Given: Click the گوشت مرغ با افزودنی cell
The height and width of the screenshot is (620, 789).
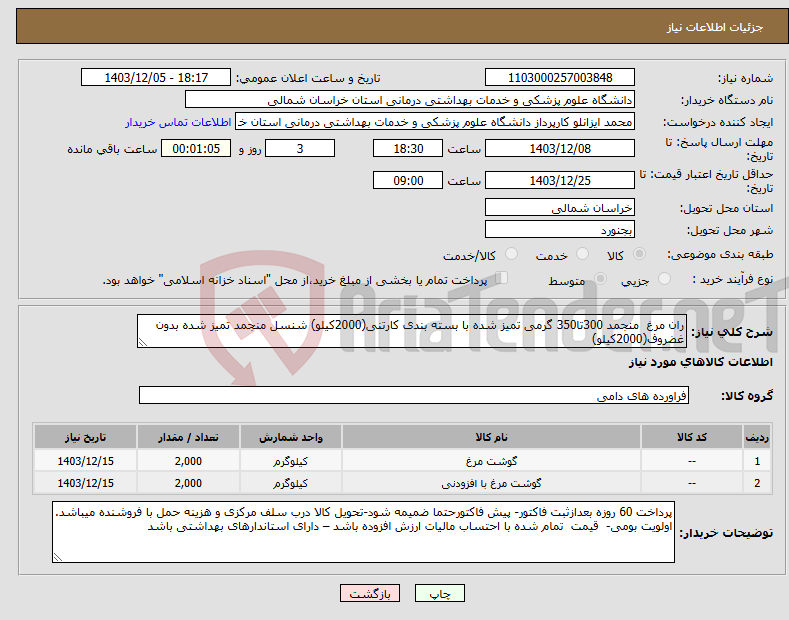Looking at the screenshot, I should 491,483.
